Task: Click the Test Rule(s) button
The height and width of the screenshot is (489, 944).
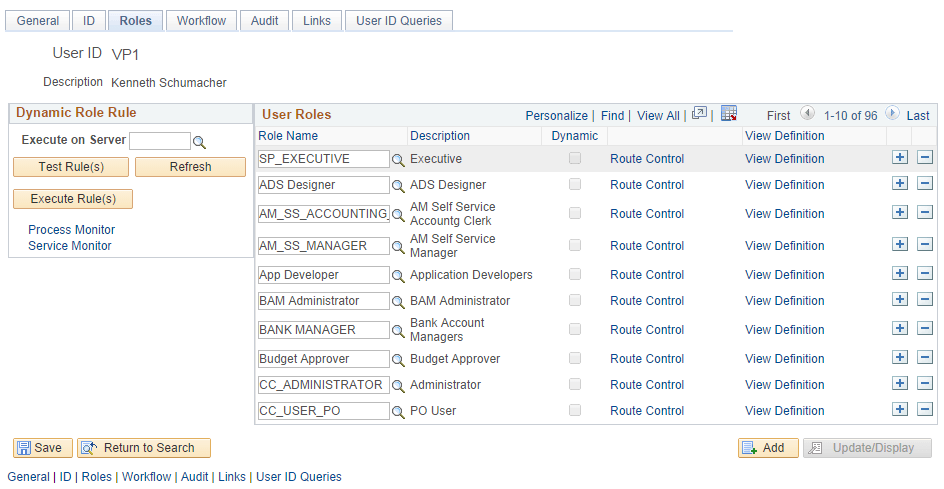Action: click(71, 167)
